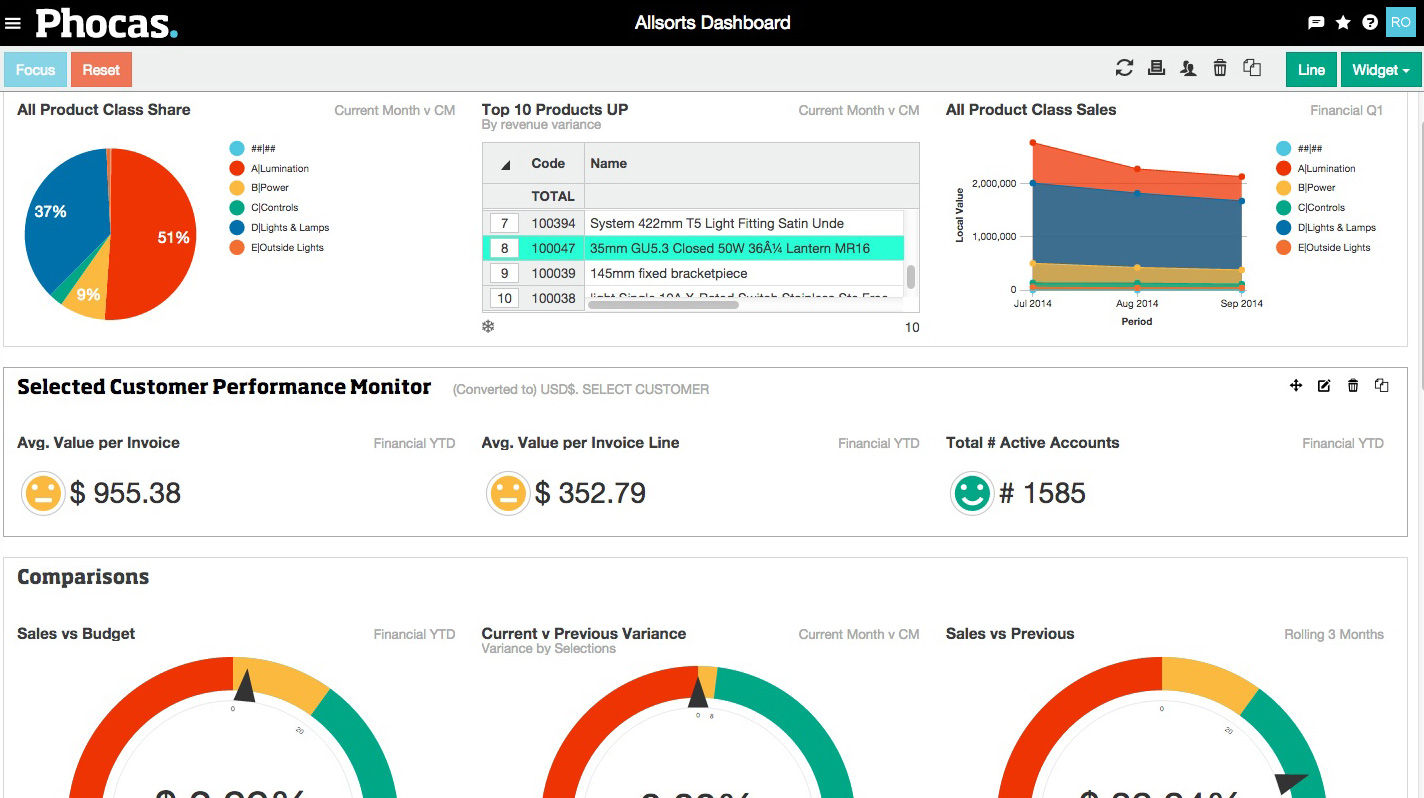Select row 7 code 100394
Viewport: 1424px width, 798px height.
pyautogui.click(x=693, y=223)
